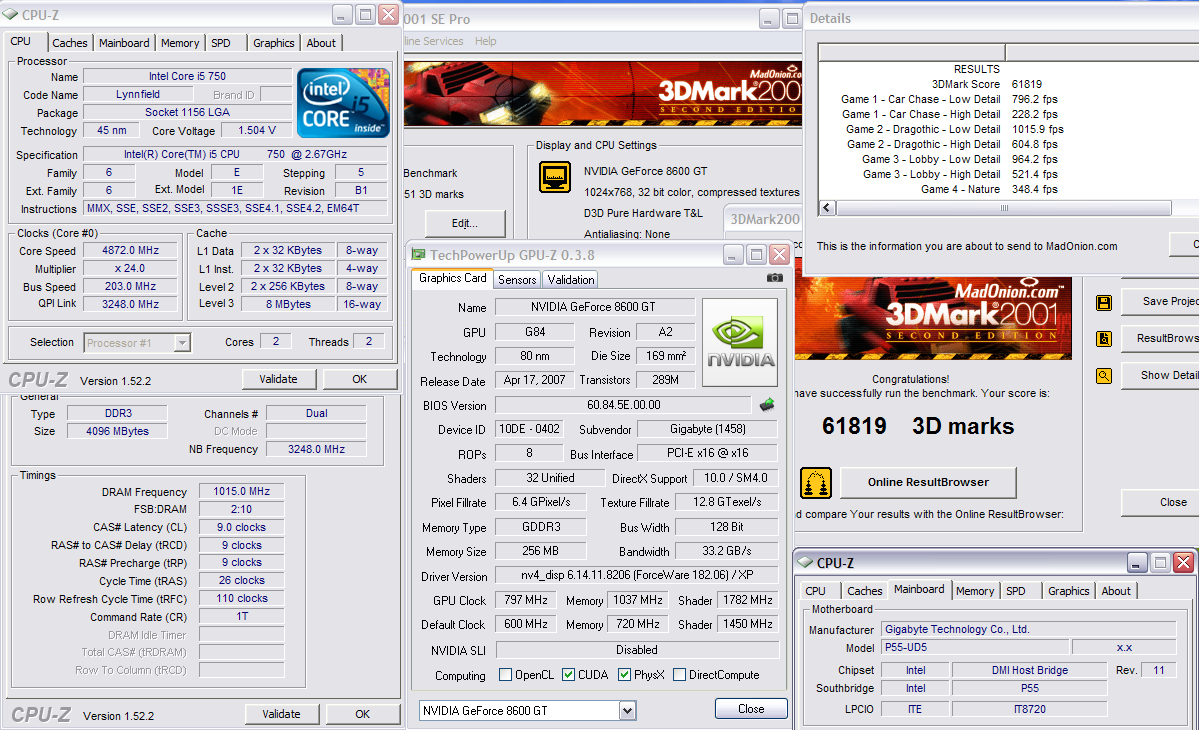Select Graphics Card tab in GPU-Z
The height and width of the screenshot is (730, 1199).
click(453, 278)
